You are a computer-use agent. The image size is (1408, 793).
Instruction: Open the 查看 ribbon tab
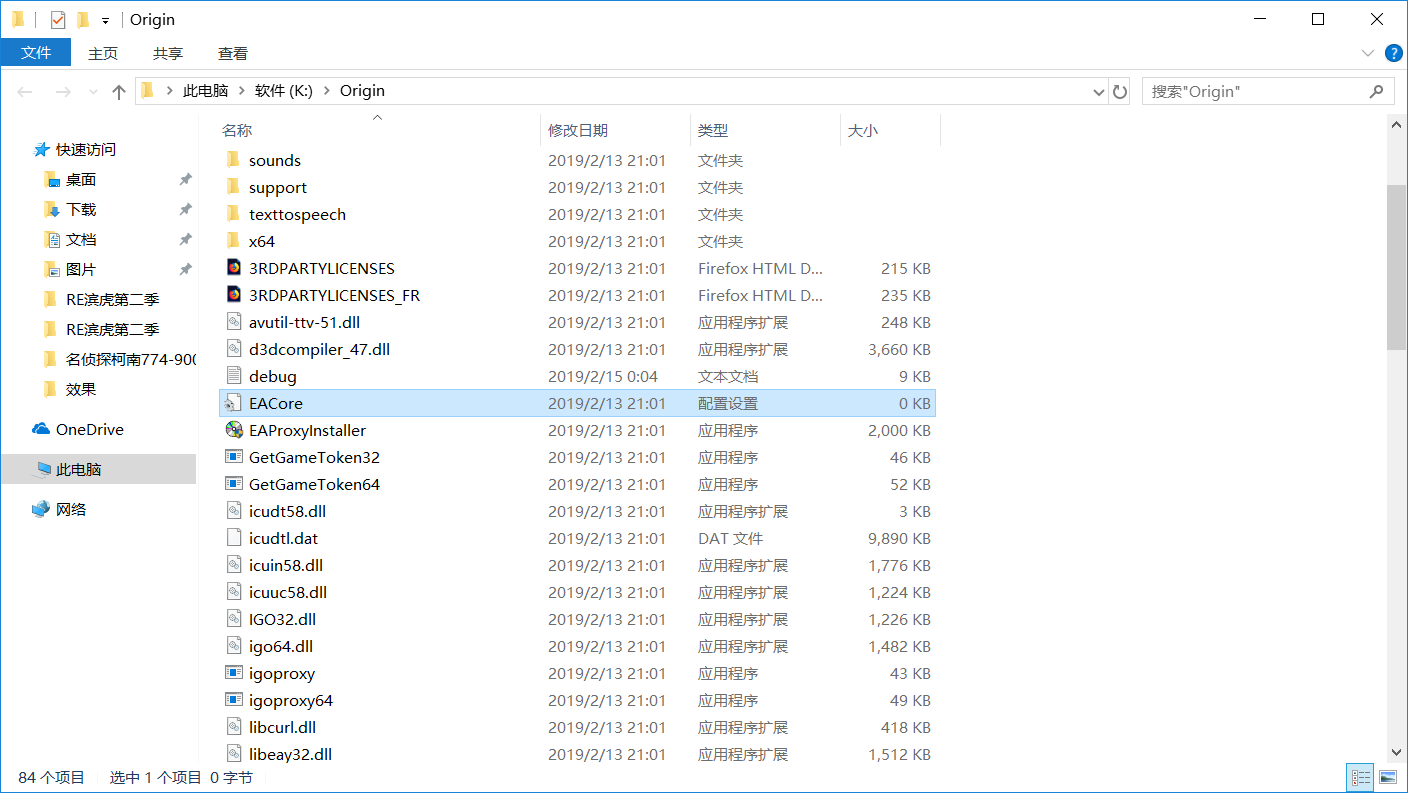point(232,53)
